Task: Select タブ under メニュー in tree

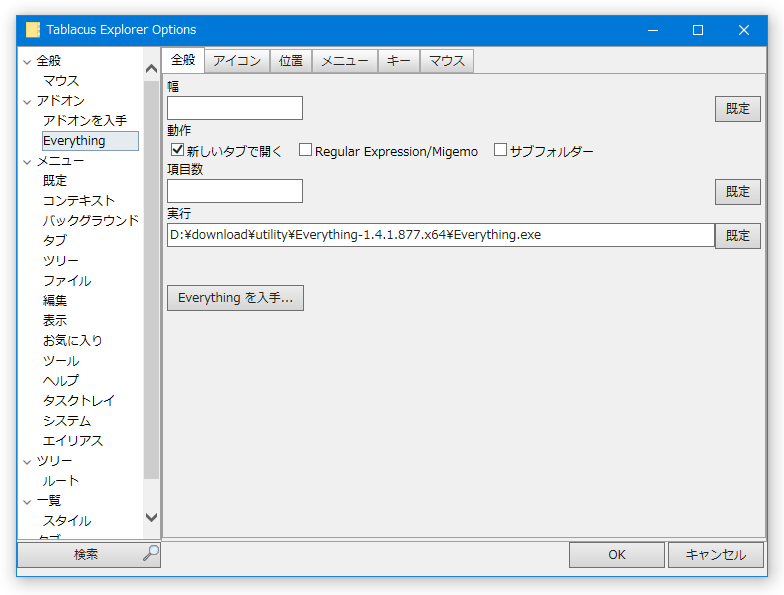Action: point(54,241)
